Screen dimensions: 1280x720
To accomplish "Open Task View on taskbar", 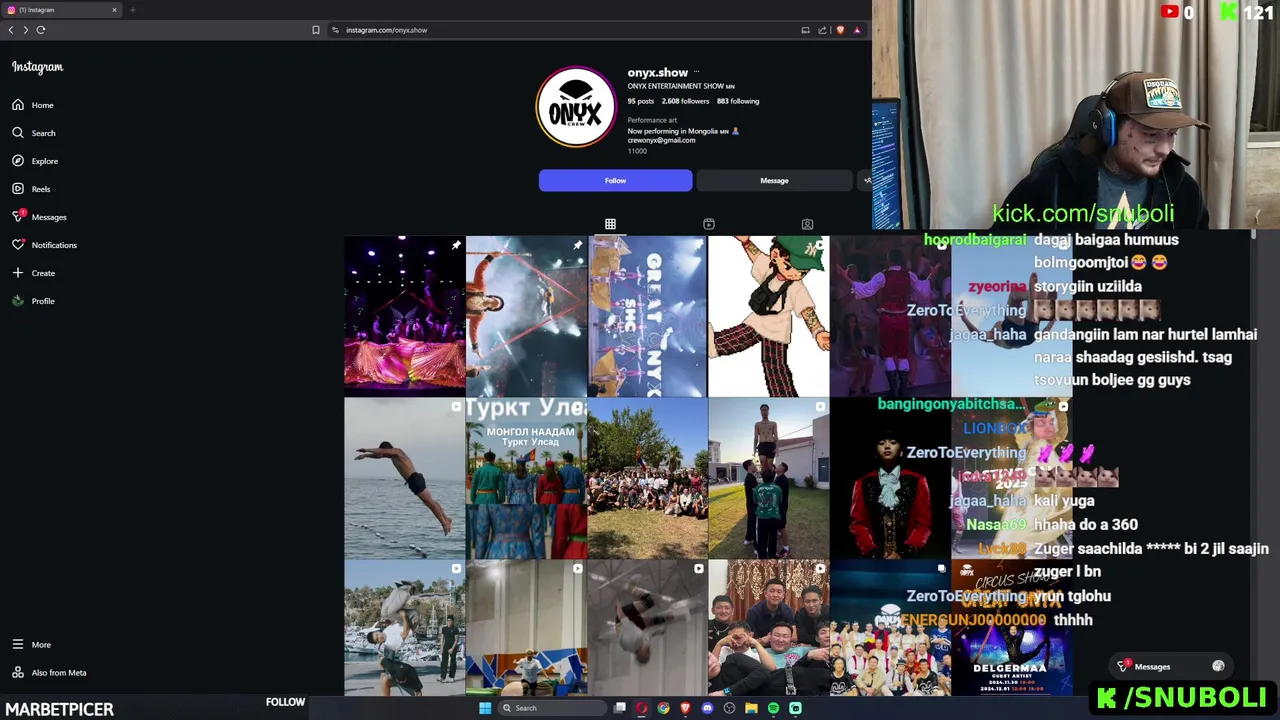I will coord(620,708).
